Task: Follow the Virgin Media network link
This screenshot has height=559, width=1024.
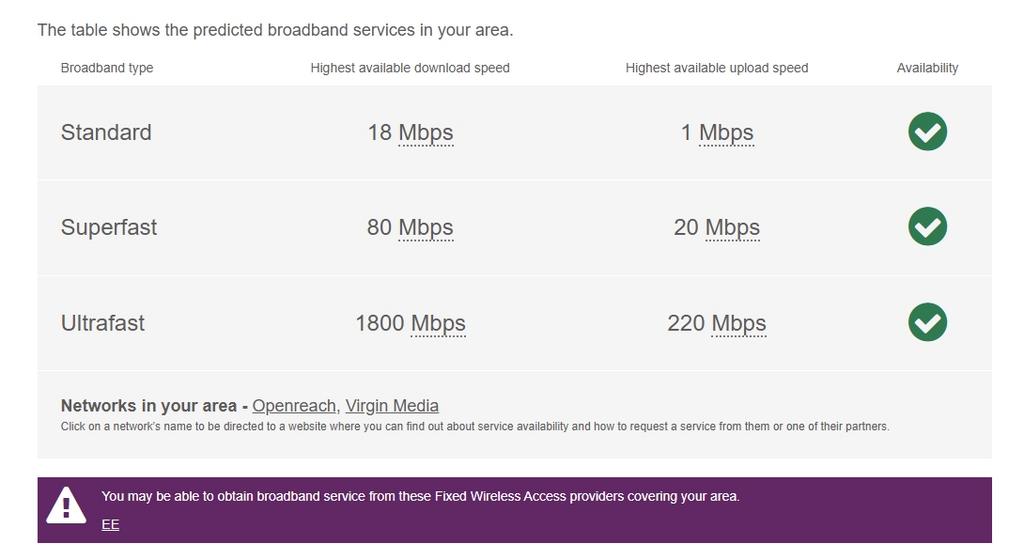Action: click(x=392, y=406)
